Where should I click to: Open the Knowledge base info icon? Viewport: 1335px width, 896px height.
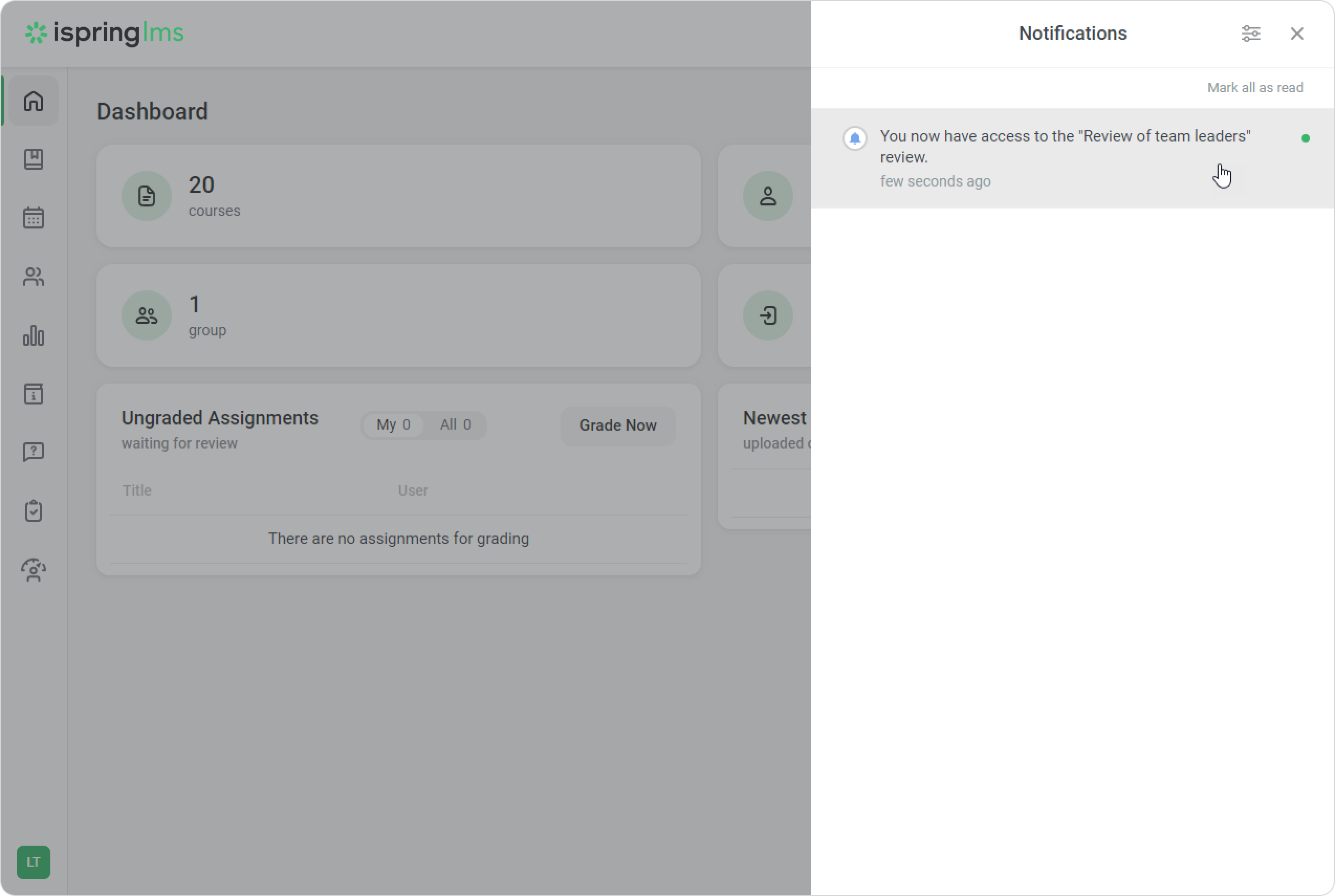coord(33,394)
